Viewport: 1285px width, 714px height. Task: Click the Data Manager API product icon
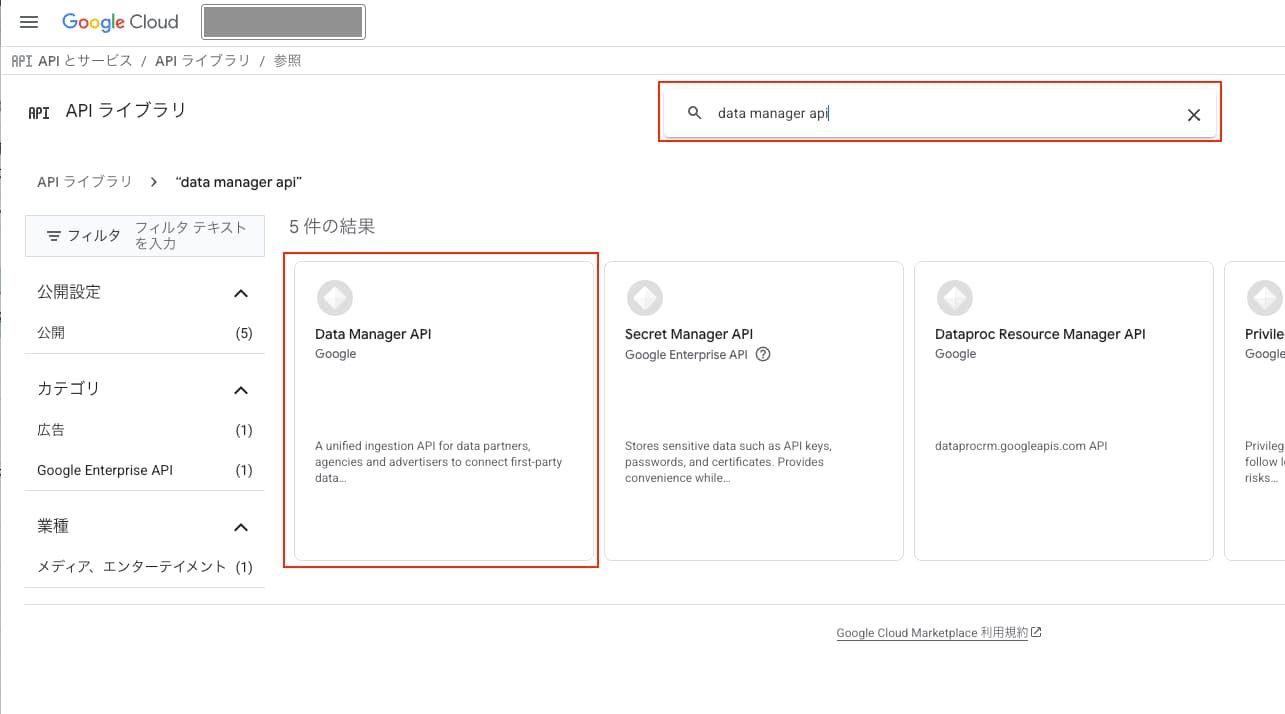(x=335, y=298)
